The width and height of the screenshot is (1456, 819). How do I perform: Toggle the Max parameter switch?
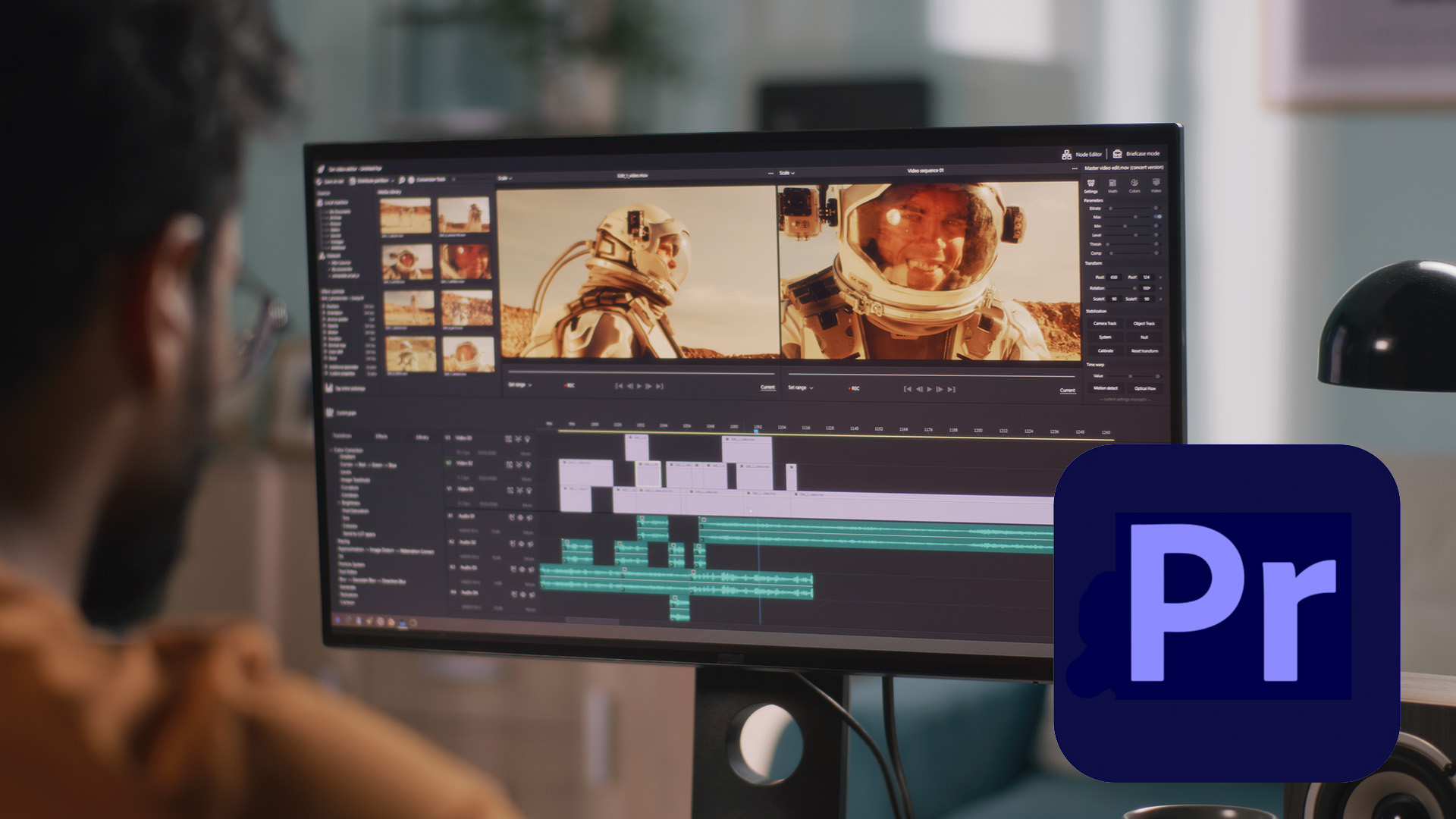click(x=1157, y=217)
